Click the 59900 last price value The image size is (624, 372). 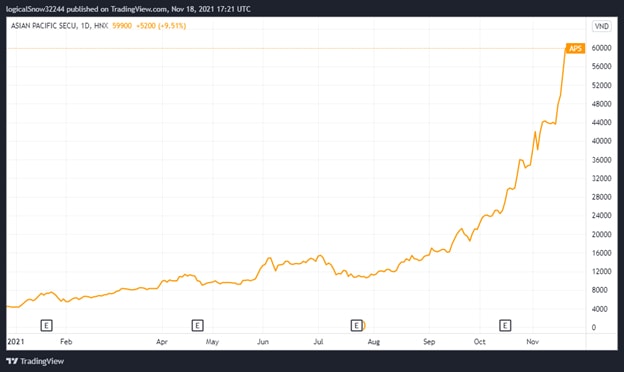click(122, 26)
